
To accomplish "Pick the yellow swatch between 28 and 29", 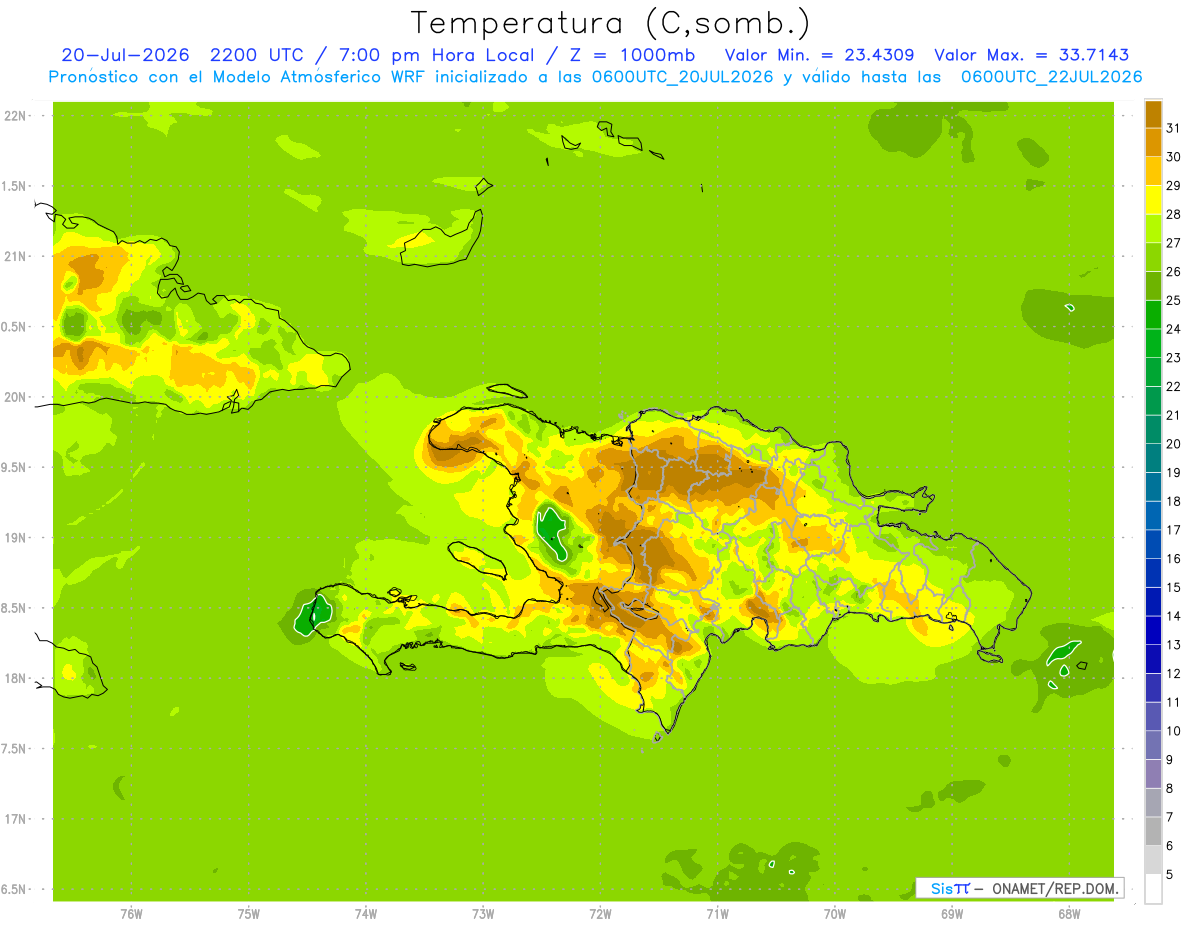I will [1153, 200].
